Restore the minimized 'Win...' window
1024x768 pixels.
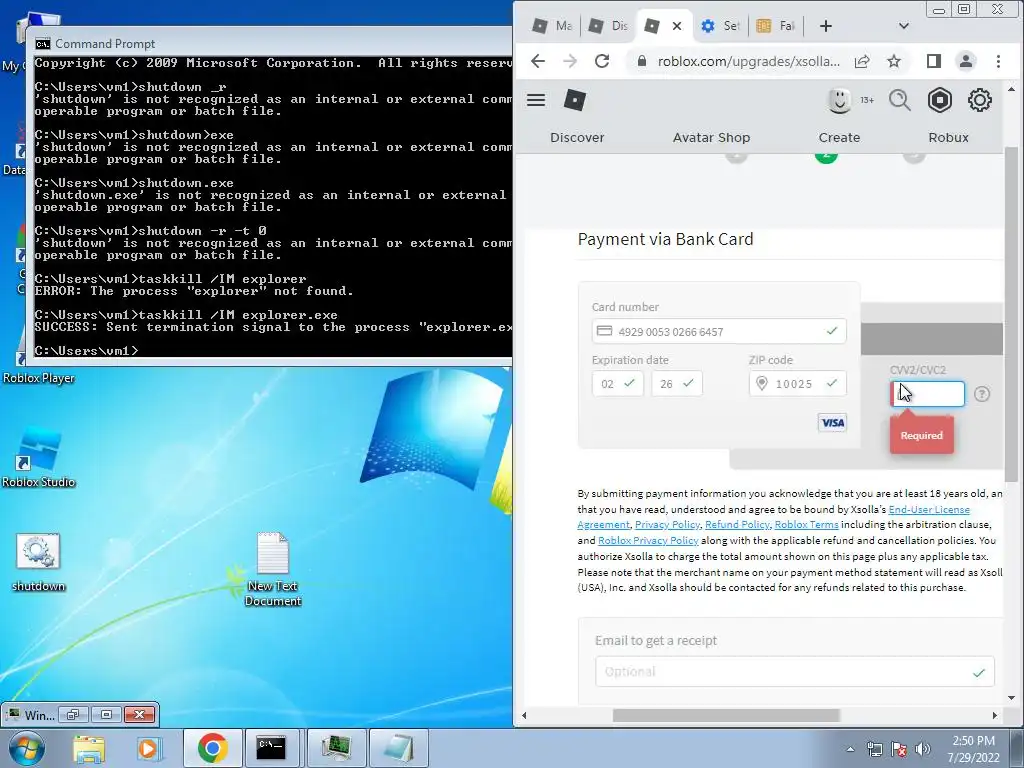click(72, 714)
